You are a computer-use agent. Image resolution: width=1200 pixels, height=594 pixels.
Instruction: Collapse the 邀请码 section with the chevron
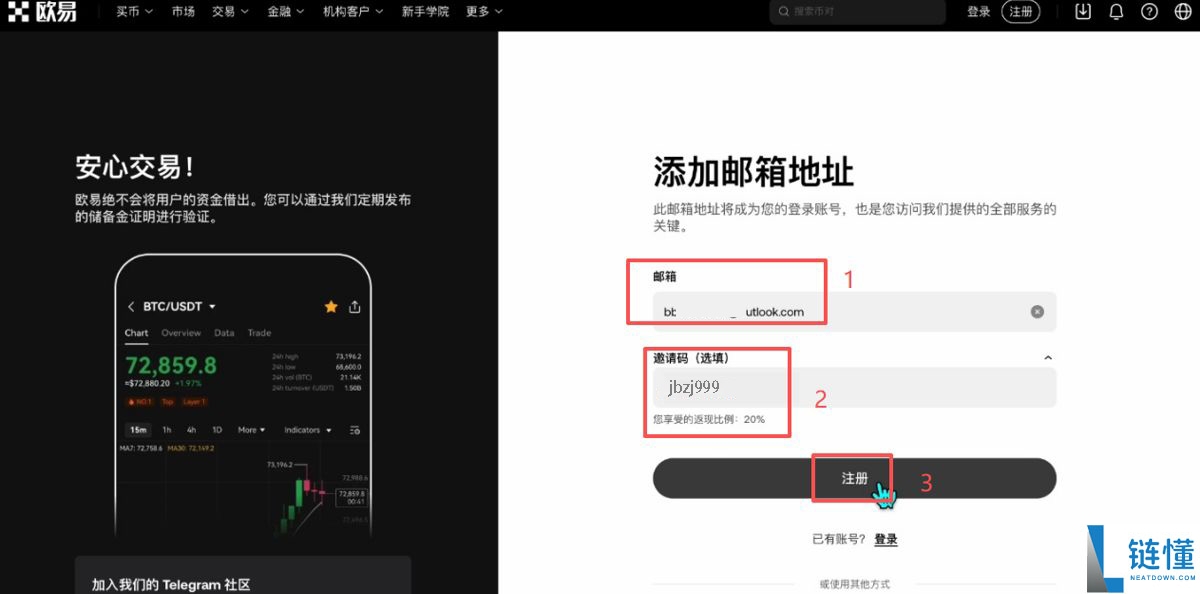[x=1047, y=357]
